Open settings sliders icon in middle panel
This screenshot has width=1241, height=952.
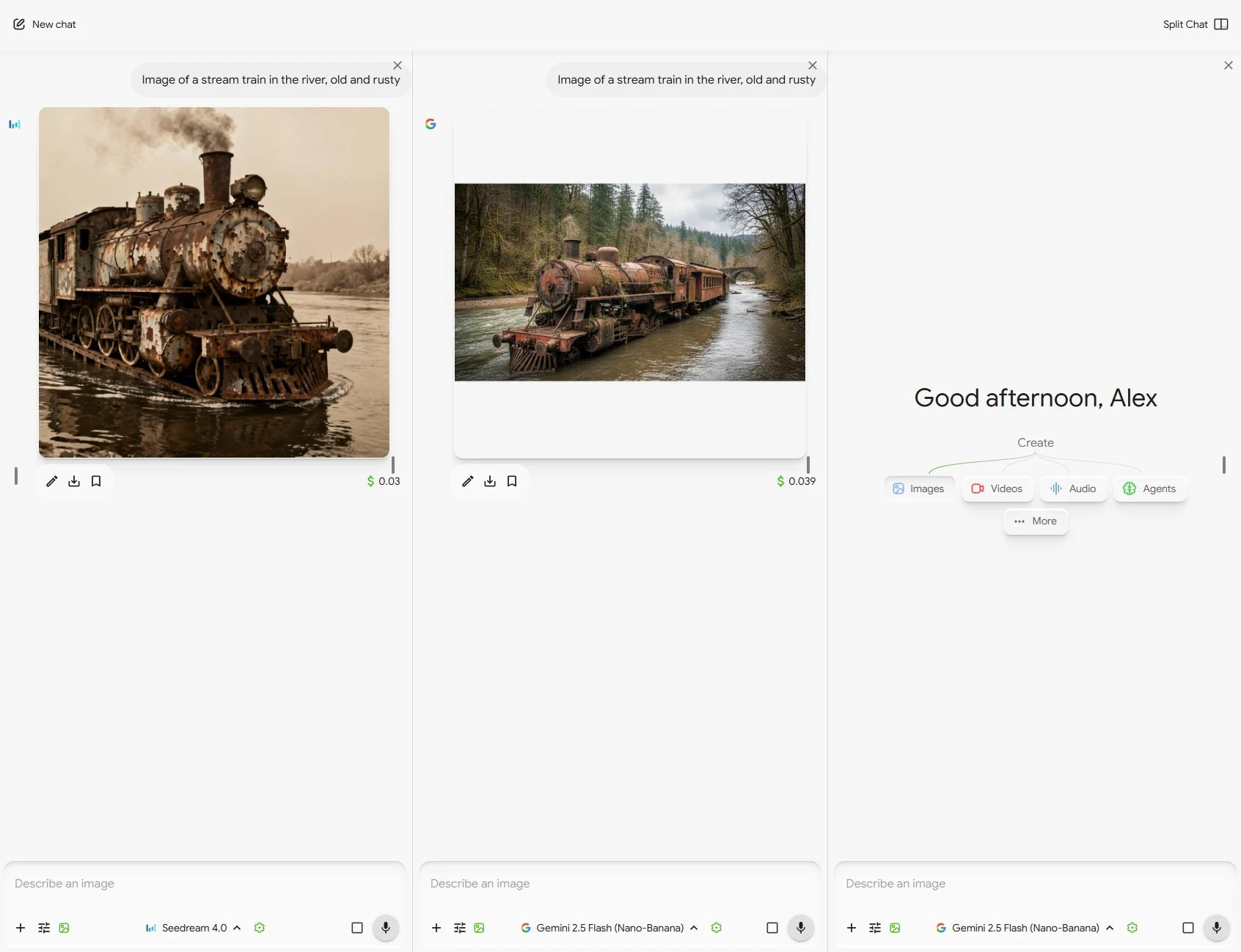[460, 928]
